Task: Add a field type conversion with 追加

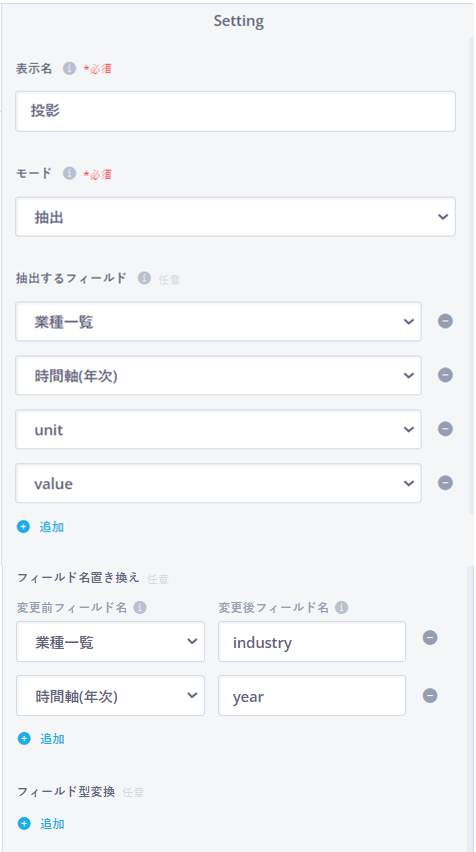Action: tap(41, 824)
